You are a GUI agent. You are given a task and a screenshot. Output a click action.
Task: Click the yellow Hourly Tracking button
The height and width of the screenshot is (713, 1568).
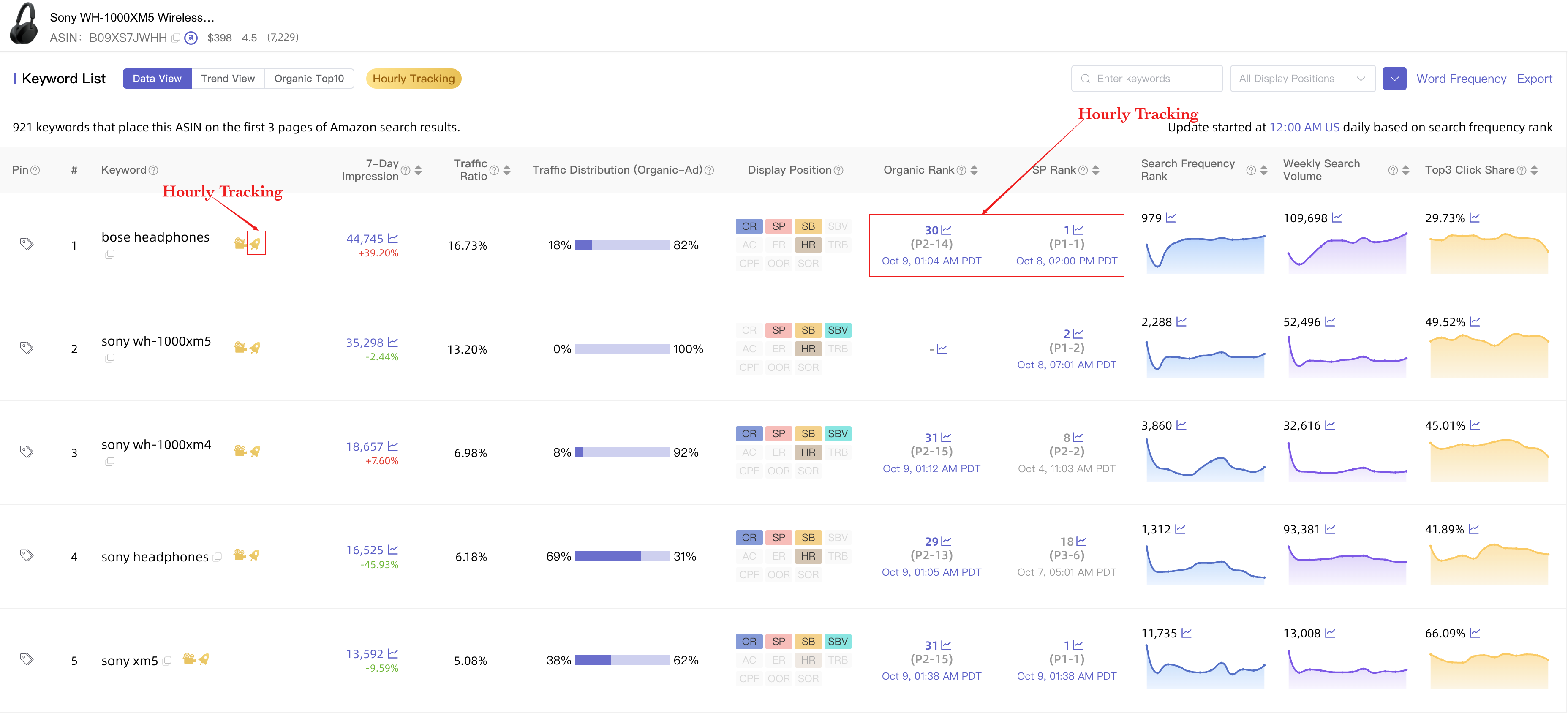(413, 78)
